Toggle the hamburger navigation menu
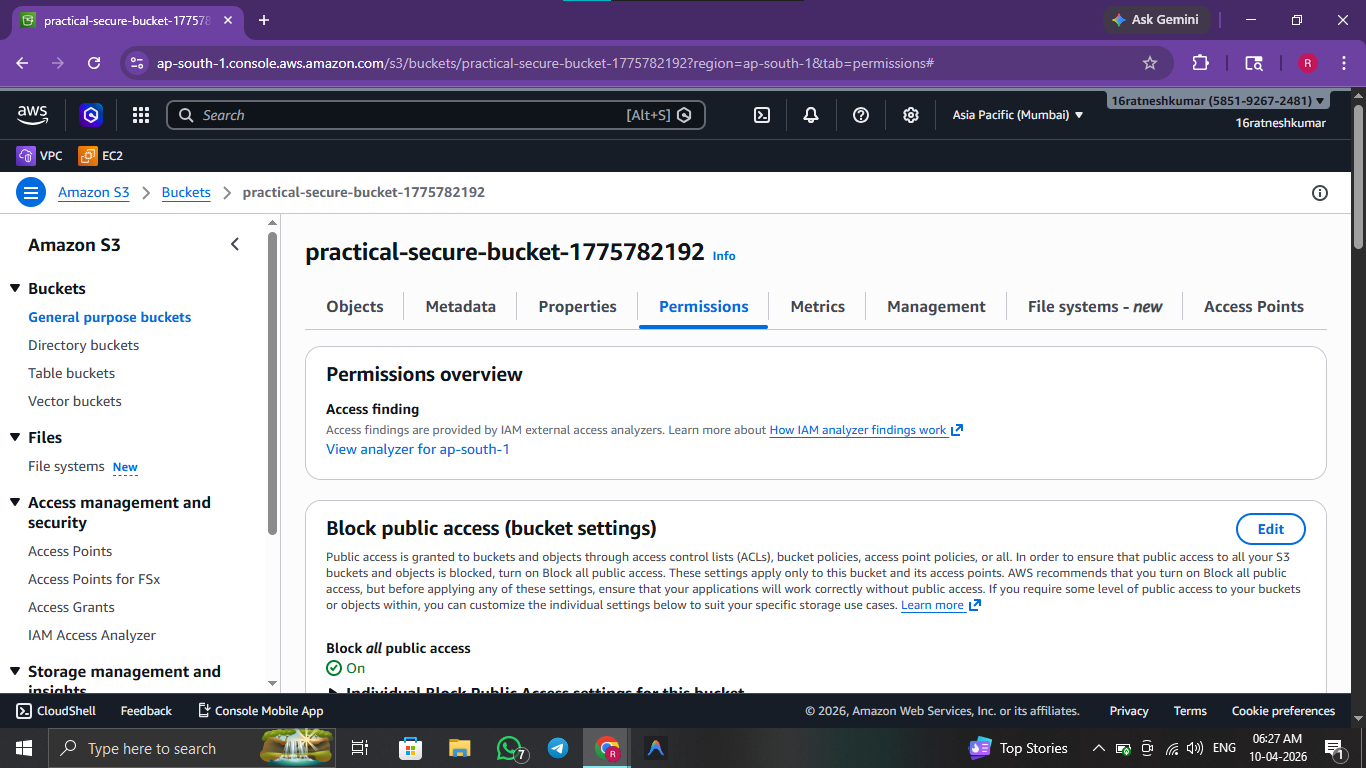Viewport: 1366px width, 768px height. (x=31, y=192)
